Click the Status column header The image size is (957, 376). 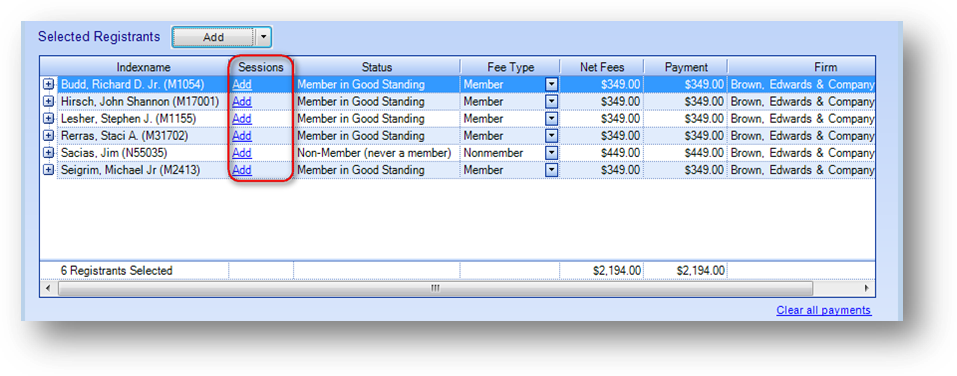(377, 67)
